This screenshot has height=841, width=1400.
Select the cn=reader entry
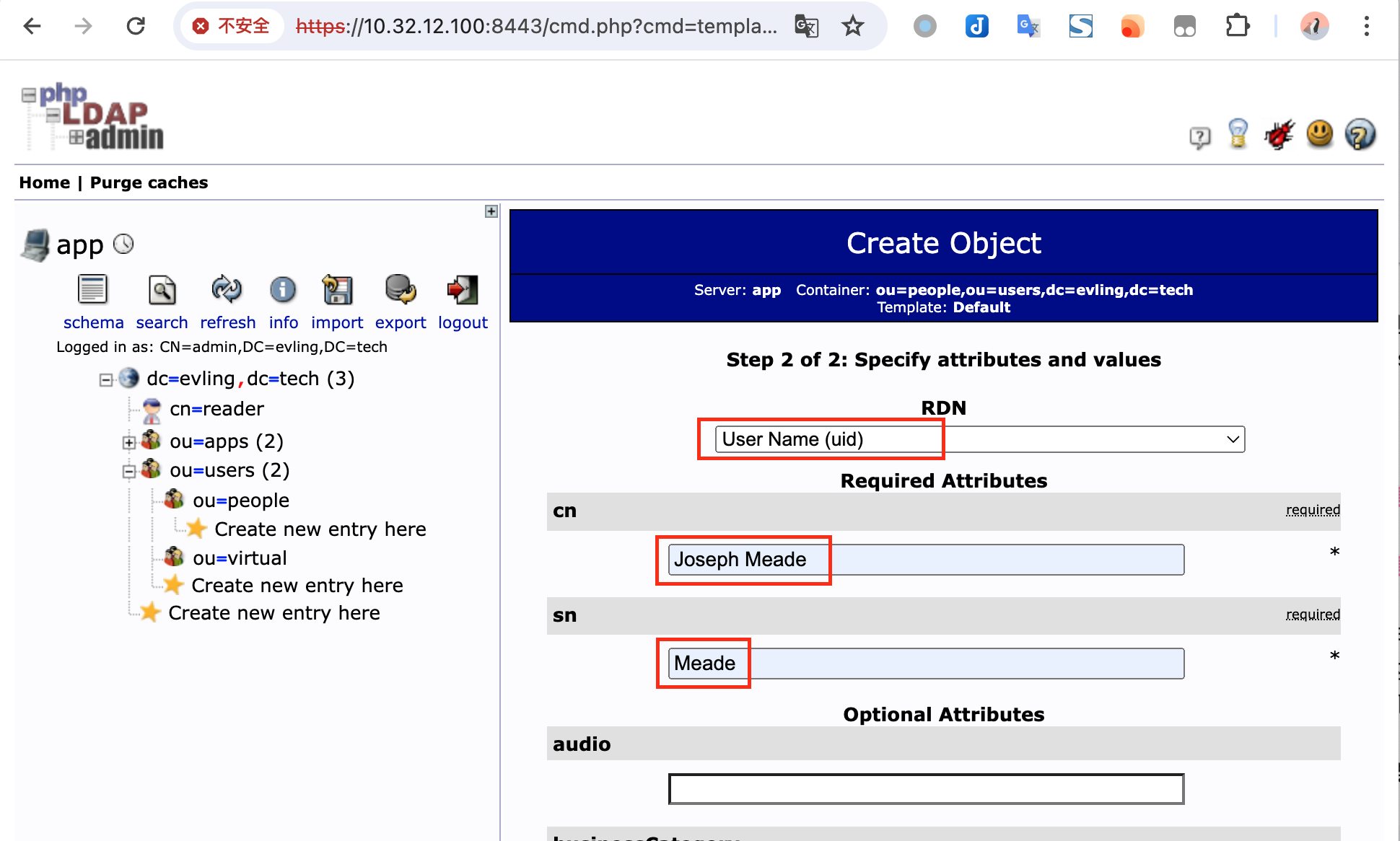tap(216, 409)
